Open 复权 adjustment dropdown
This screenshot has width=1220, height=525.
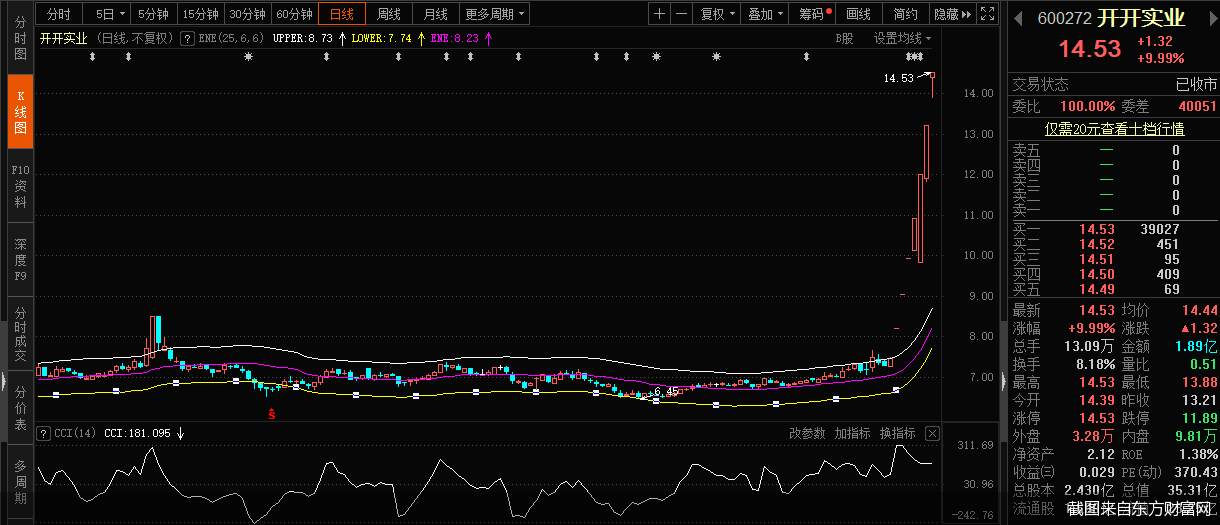[x=717, y=14]
